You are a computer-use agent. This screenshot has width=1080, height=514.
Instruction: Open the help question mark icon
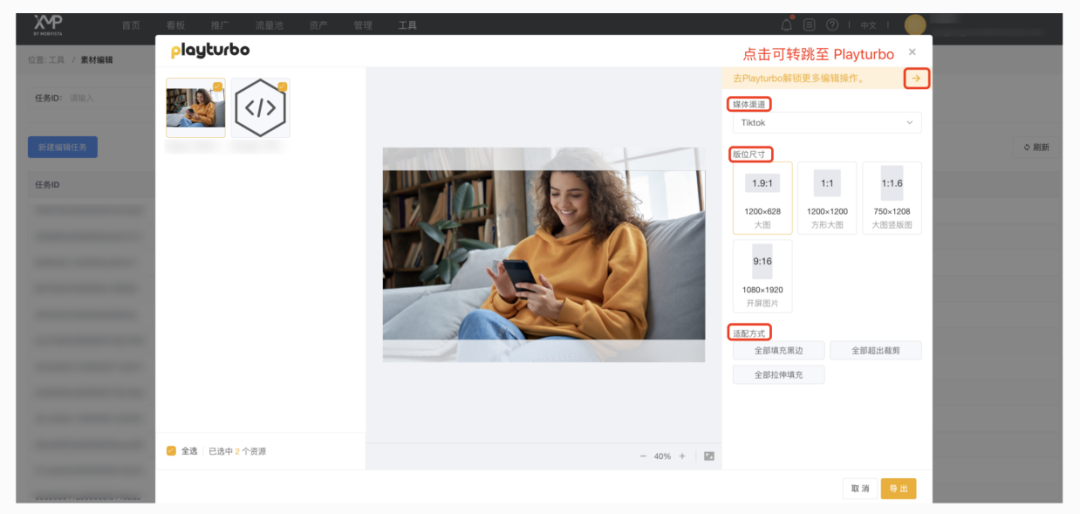click(832, 25)
